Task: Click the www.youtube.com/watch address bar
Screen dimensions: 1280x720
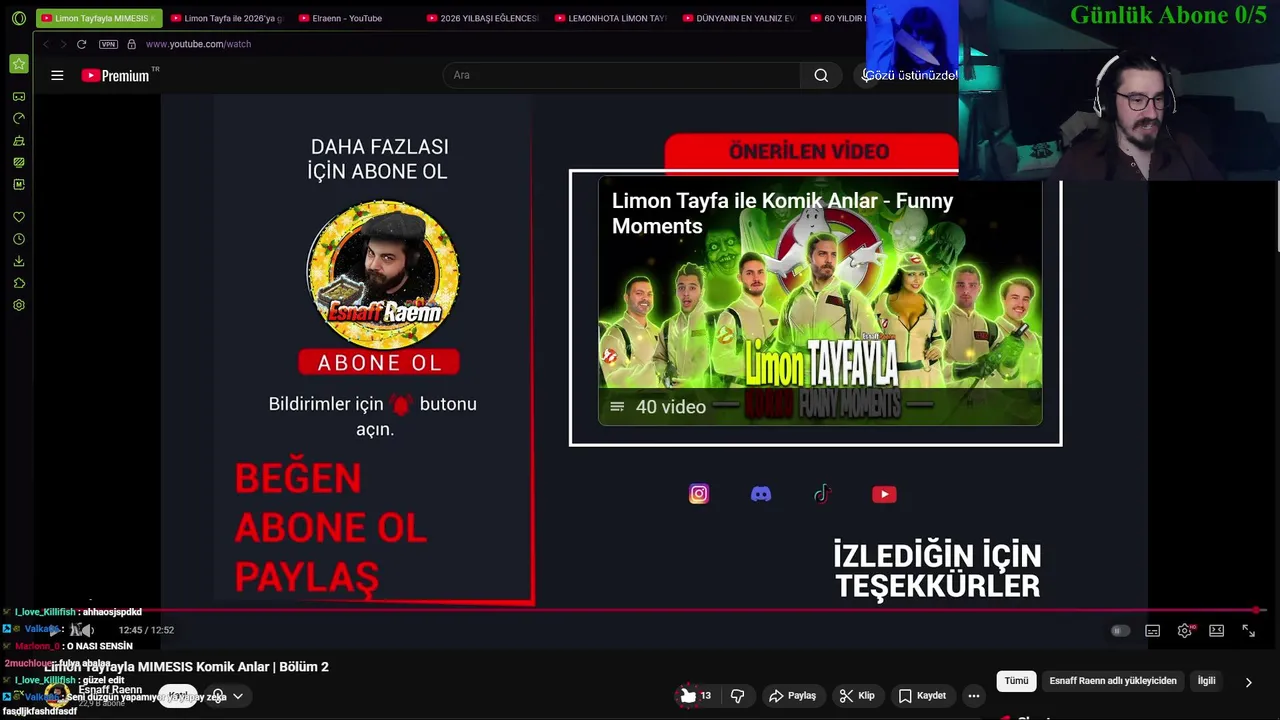Action: 198,44
